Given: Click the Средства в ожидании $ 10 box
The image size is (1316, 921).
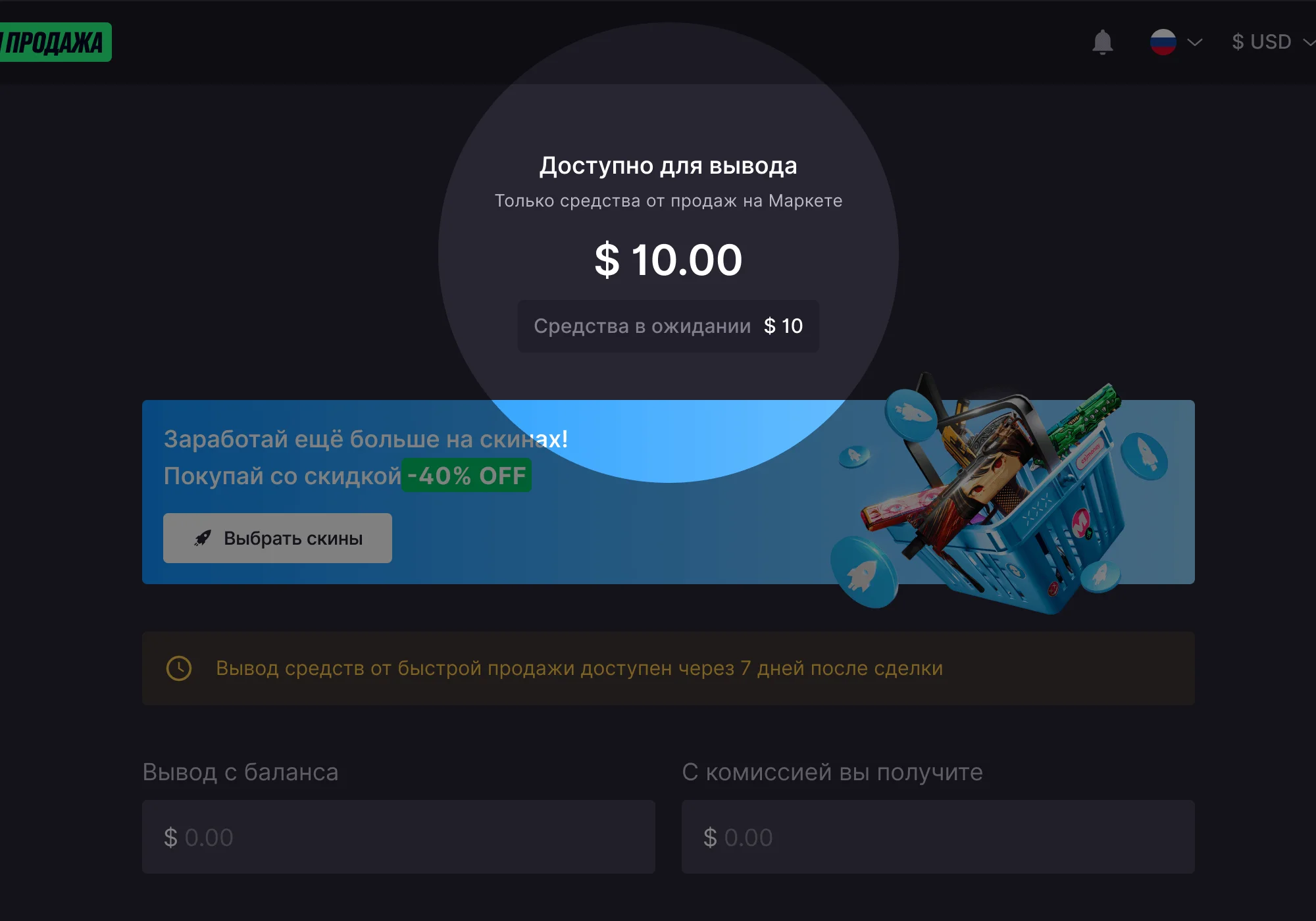Looking at the screenshot, I should 669,326.
